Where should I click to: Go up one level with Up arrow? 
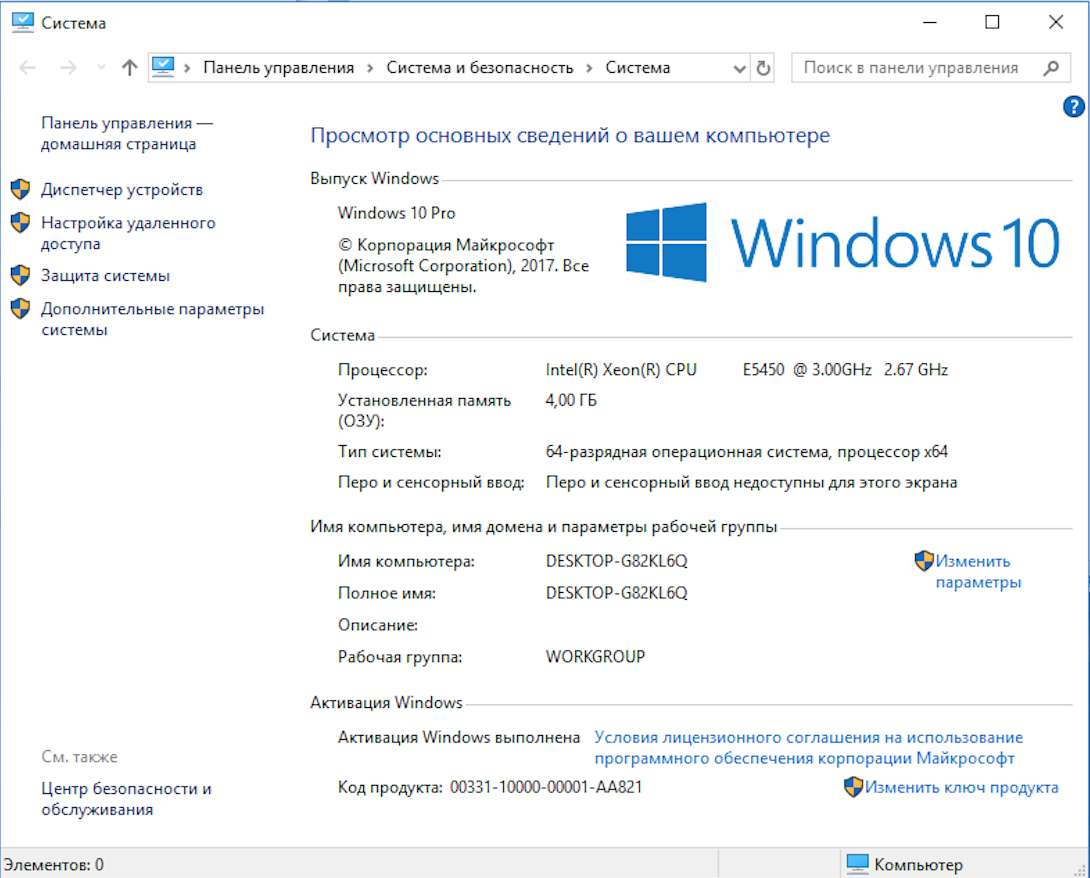point(129,67)
